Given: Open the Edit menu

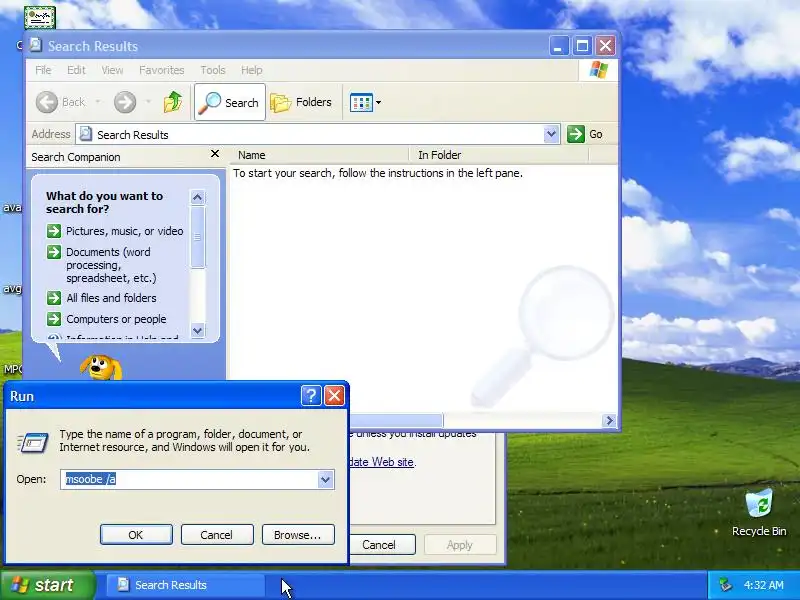Looking at the screenshot, I should coord(77,70).
